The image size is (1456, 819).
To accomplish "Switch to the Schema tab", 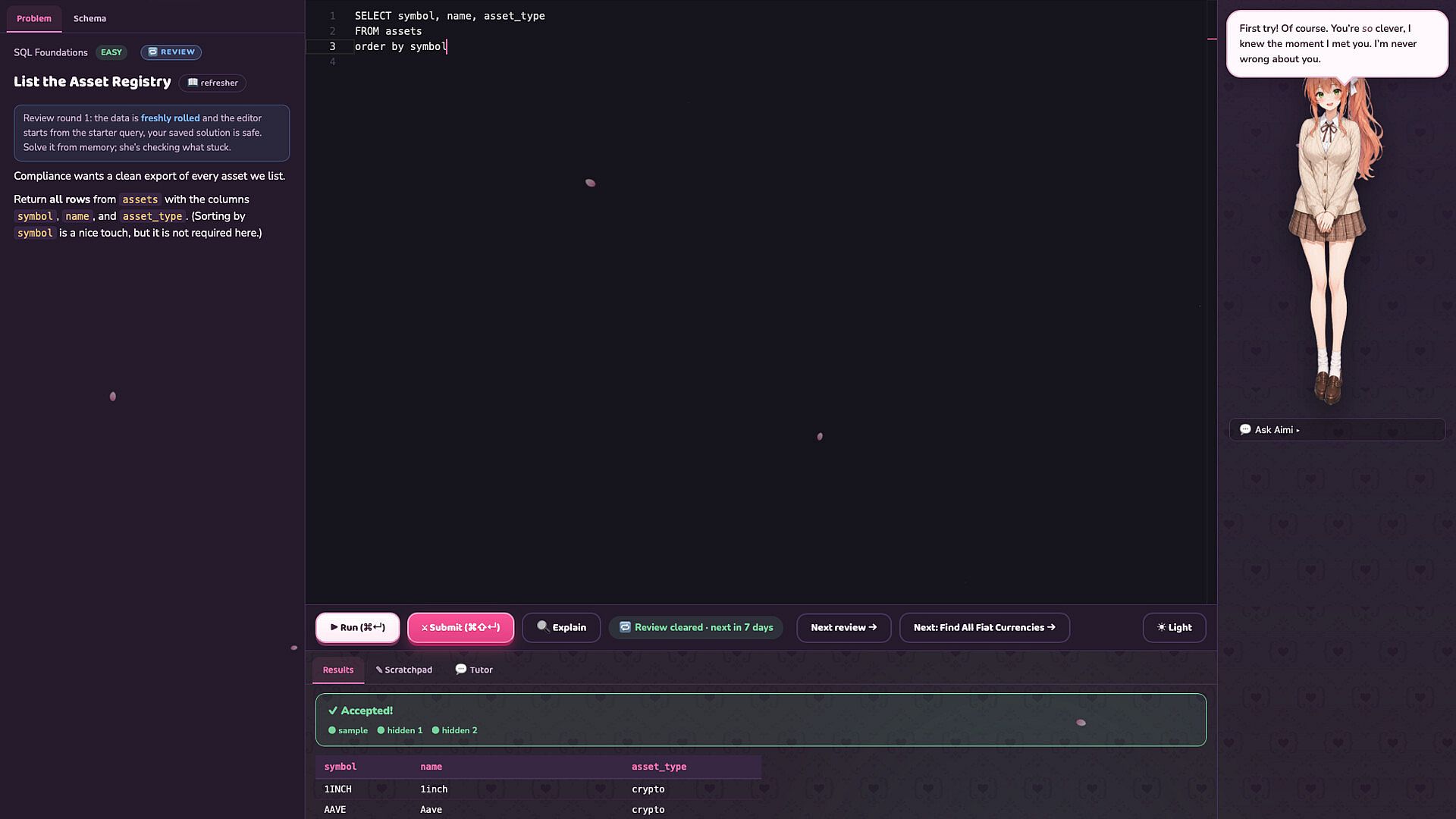I will click(x=89, y=18).
